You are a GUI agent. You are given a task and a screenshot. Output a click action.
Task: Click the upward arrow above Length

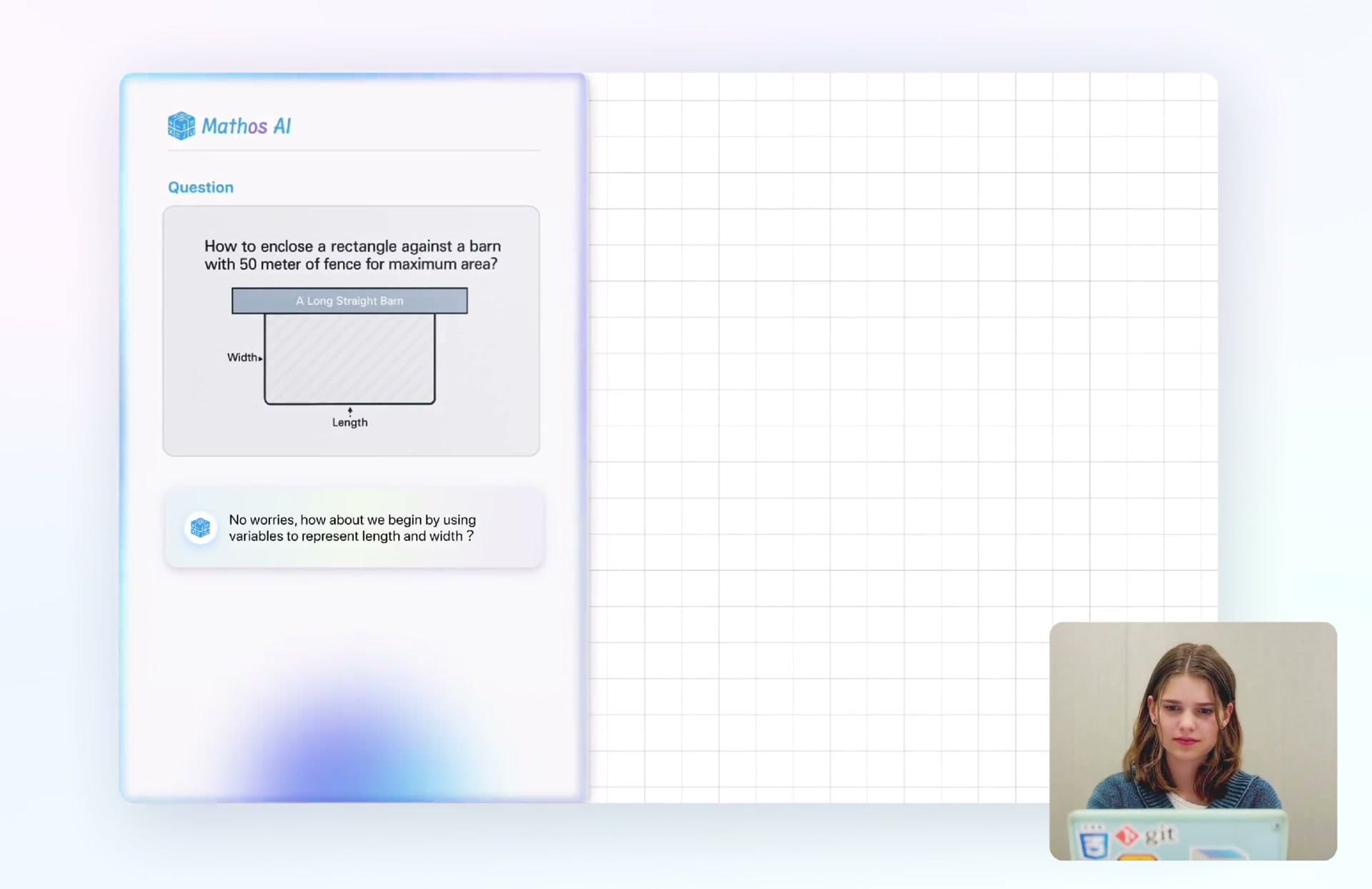350,411
